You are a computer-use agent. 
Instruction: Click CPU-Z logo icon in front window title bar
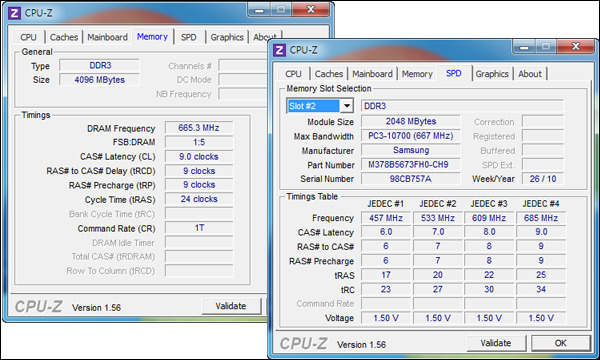279,50
